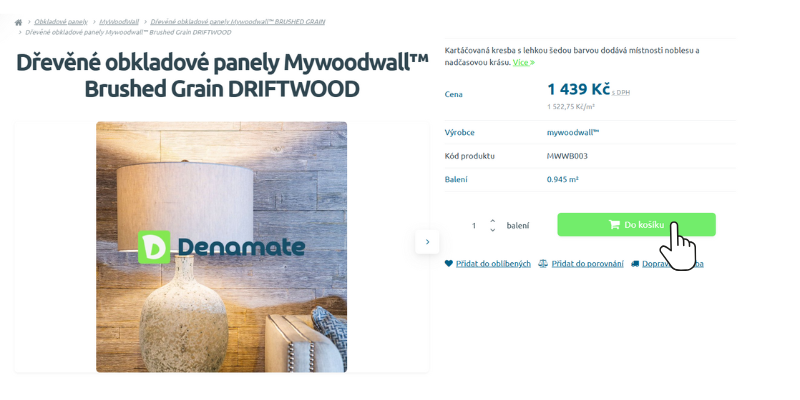
Task: Click the green Denamate logo icon
Action: (x=154, y=247)
